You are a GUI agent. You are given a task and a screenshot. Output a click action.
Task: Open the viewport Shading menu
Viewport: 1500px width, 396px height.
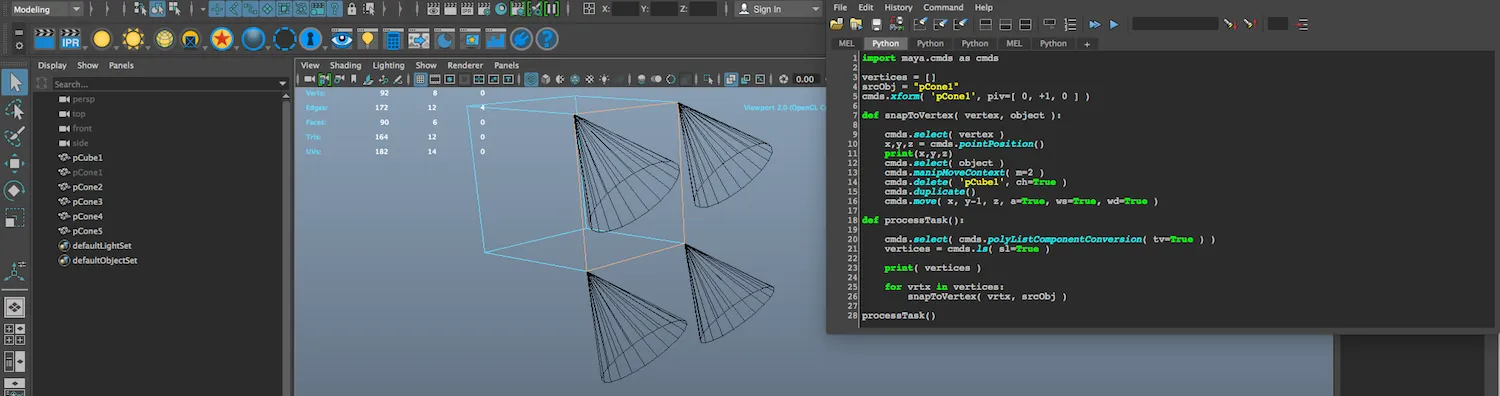(345, 65)
